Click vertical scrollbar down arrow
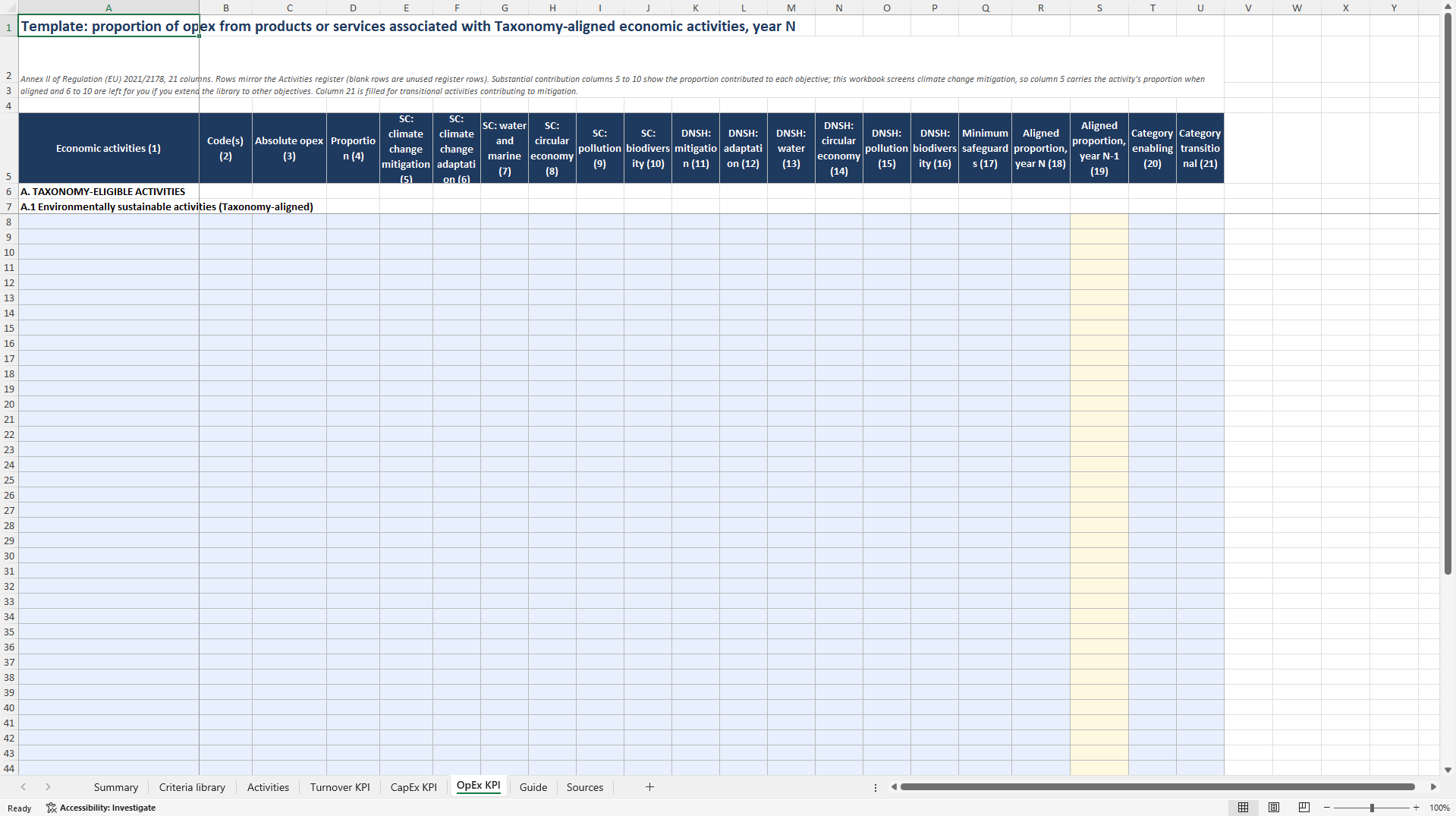The height and width of the screenshot is (816, 1456). 1448,769
